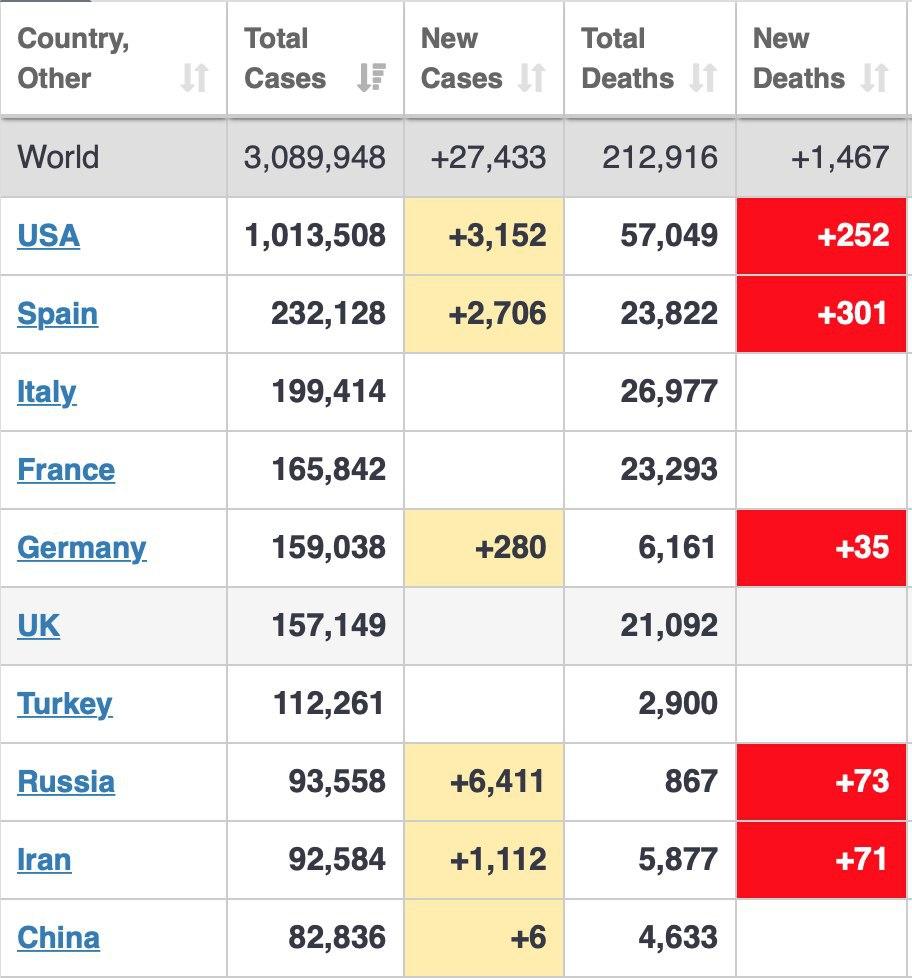912x978 pixels.
Task: Open the China country link
Action: pos(58,938)
